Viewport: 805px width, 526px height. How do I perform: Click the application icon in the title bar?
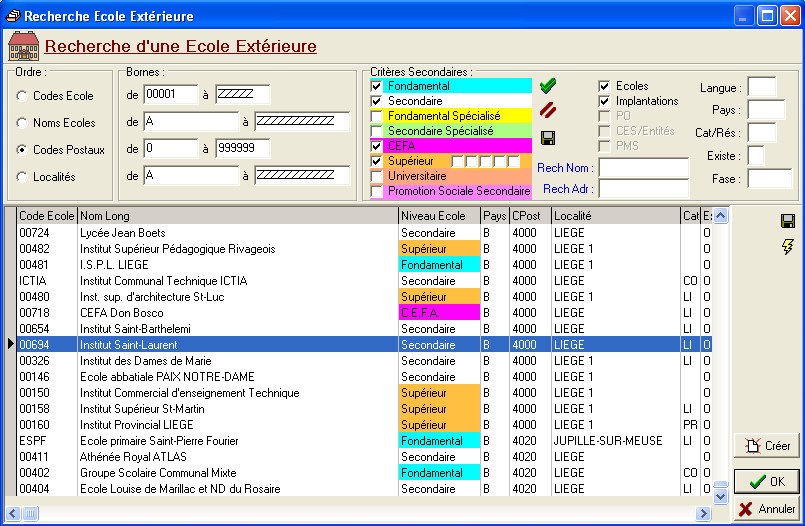pyautogui.click(x=12, y=16)
